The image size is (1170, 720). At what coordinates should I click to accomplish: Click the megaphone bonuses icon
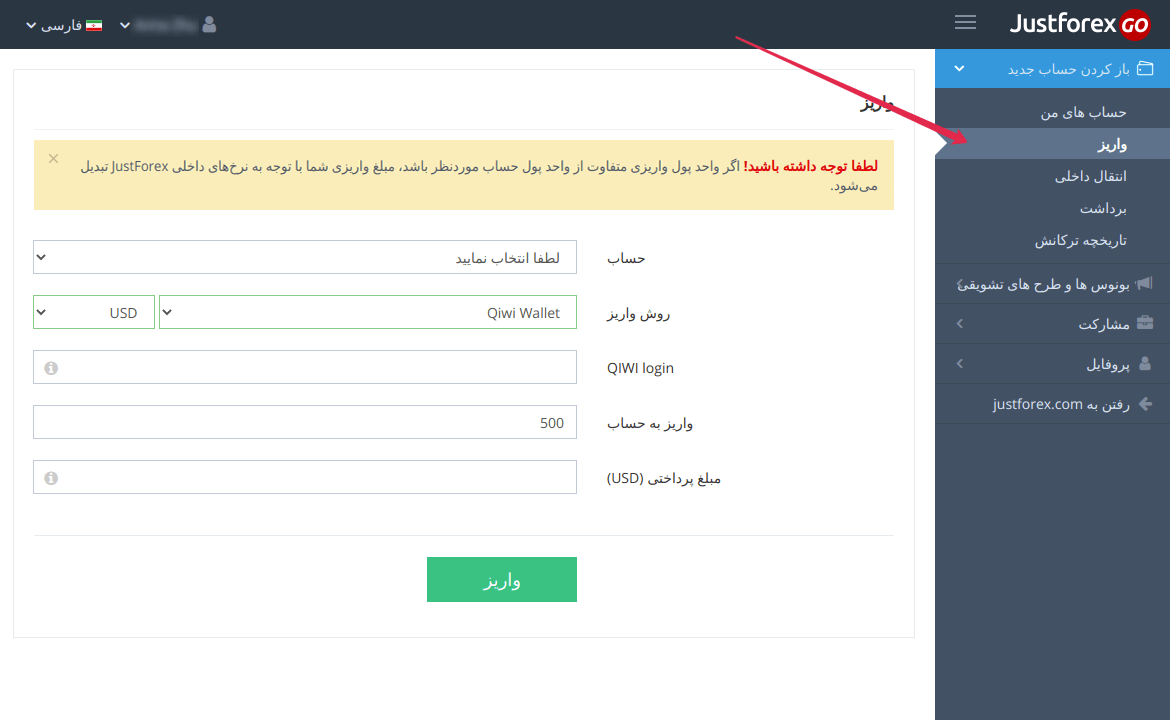1144,284
